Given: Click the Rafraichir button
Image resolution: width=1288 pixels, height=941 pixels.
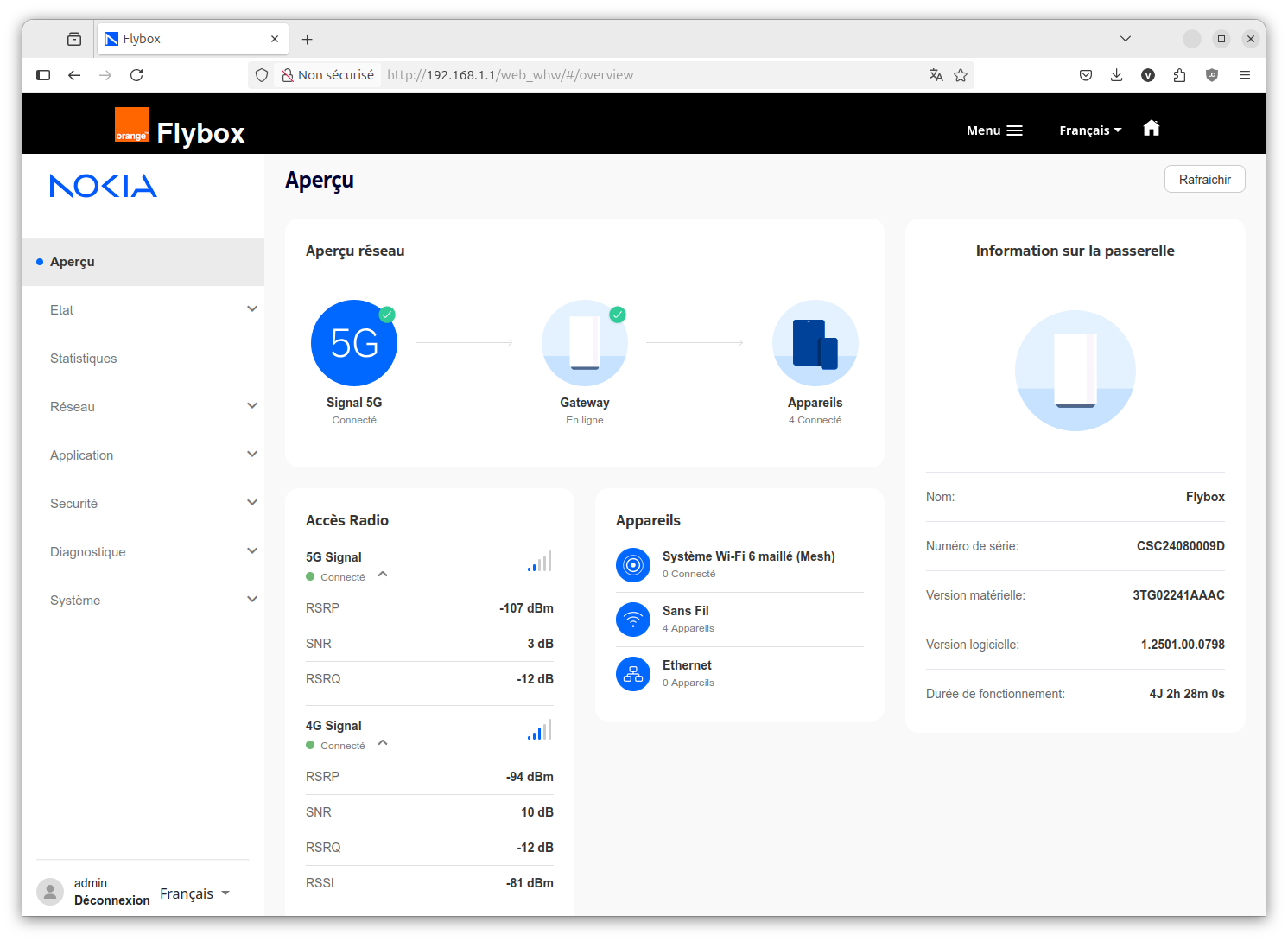Looking at the screenshot, I should [1204, 179].
